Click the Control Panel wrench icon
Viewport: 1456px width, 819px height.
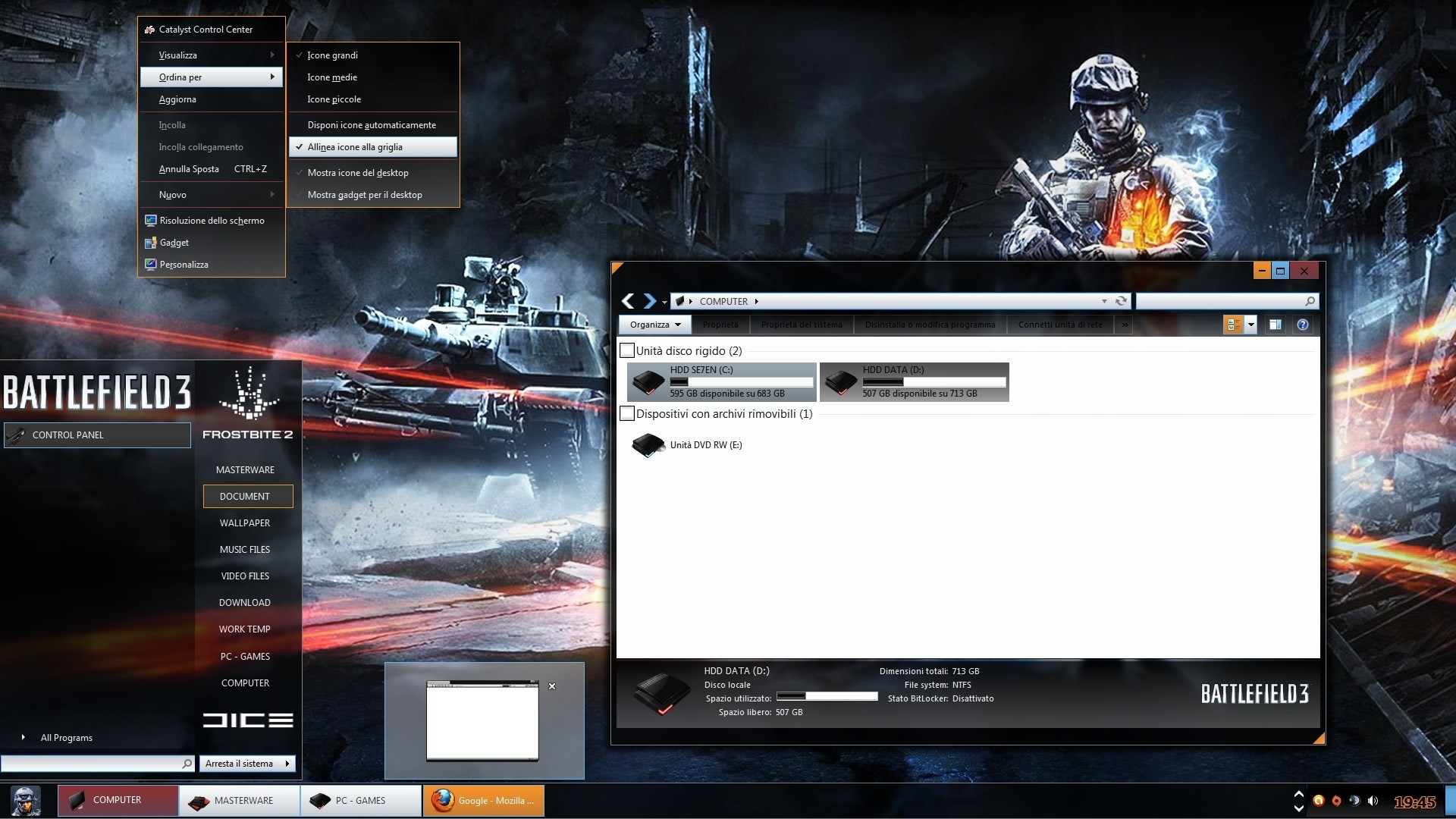point(16,435)
